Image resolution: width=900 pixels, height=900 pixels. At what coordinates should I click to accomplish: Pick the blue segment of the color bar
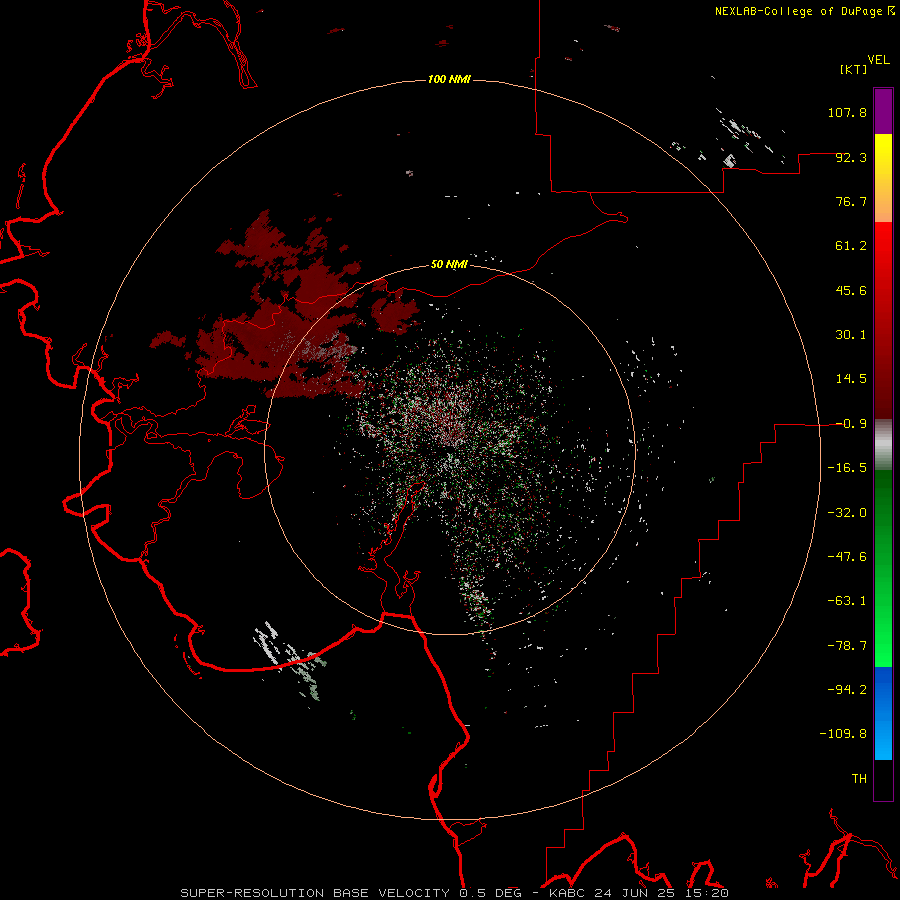click(x=883, y=713)
